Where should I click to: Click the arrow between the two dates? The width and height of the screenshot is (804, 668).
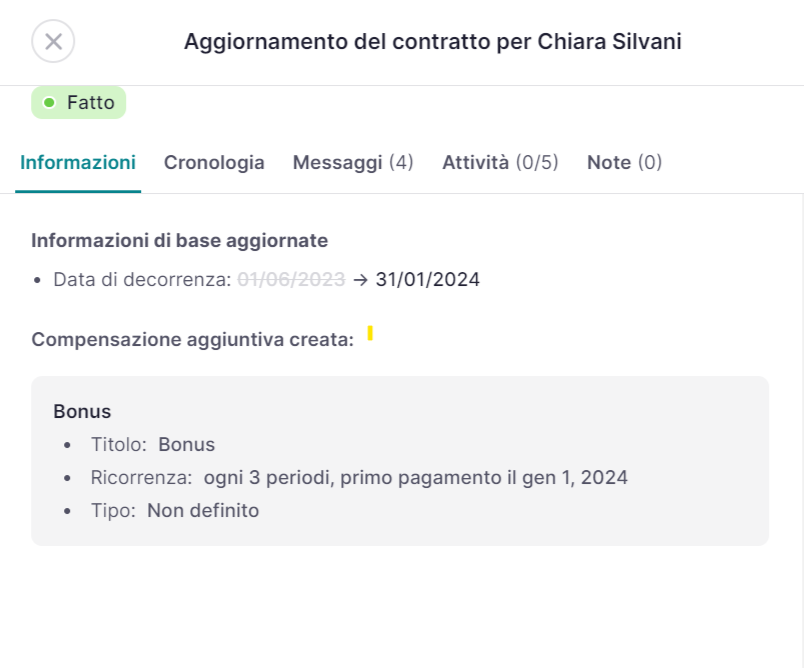click(x=360, y=280)
